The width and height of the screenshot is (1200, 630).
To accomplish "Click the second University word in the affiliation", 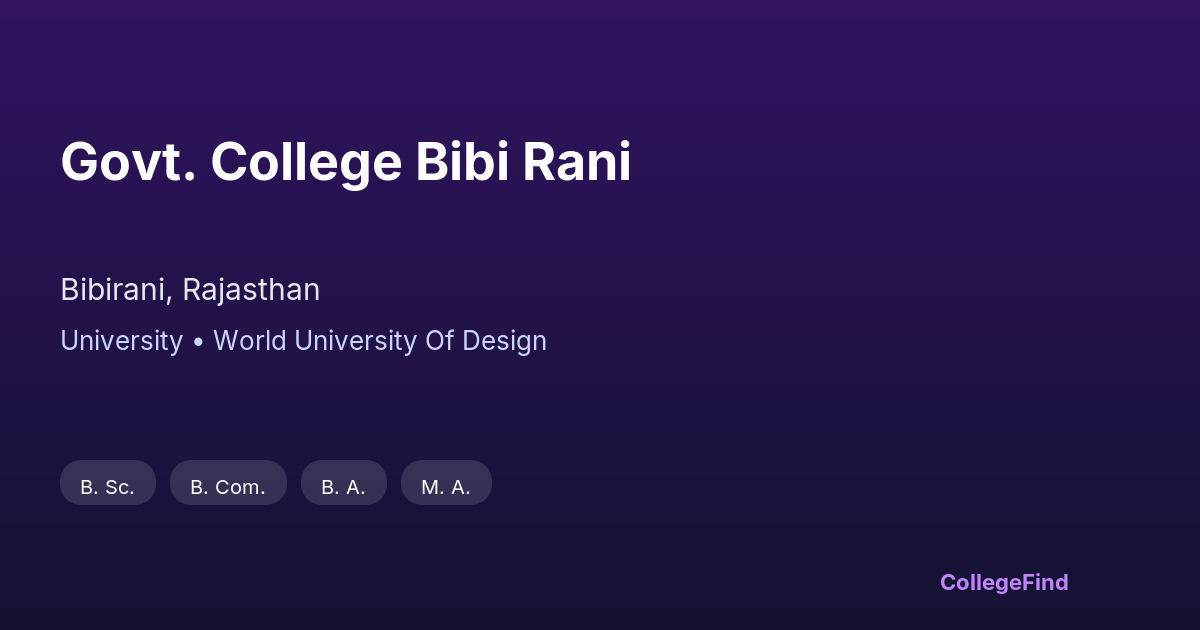I will coord(355,341).
